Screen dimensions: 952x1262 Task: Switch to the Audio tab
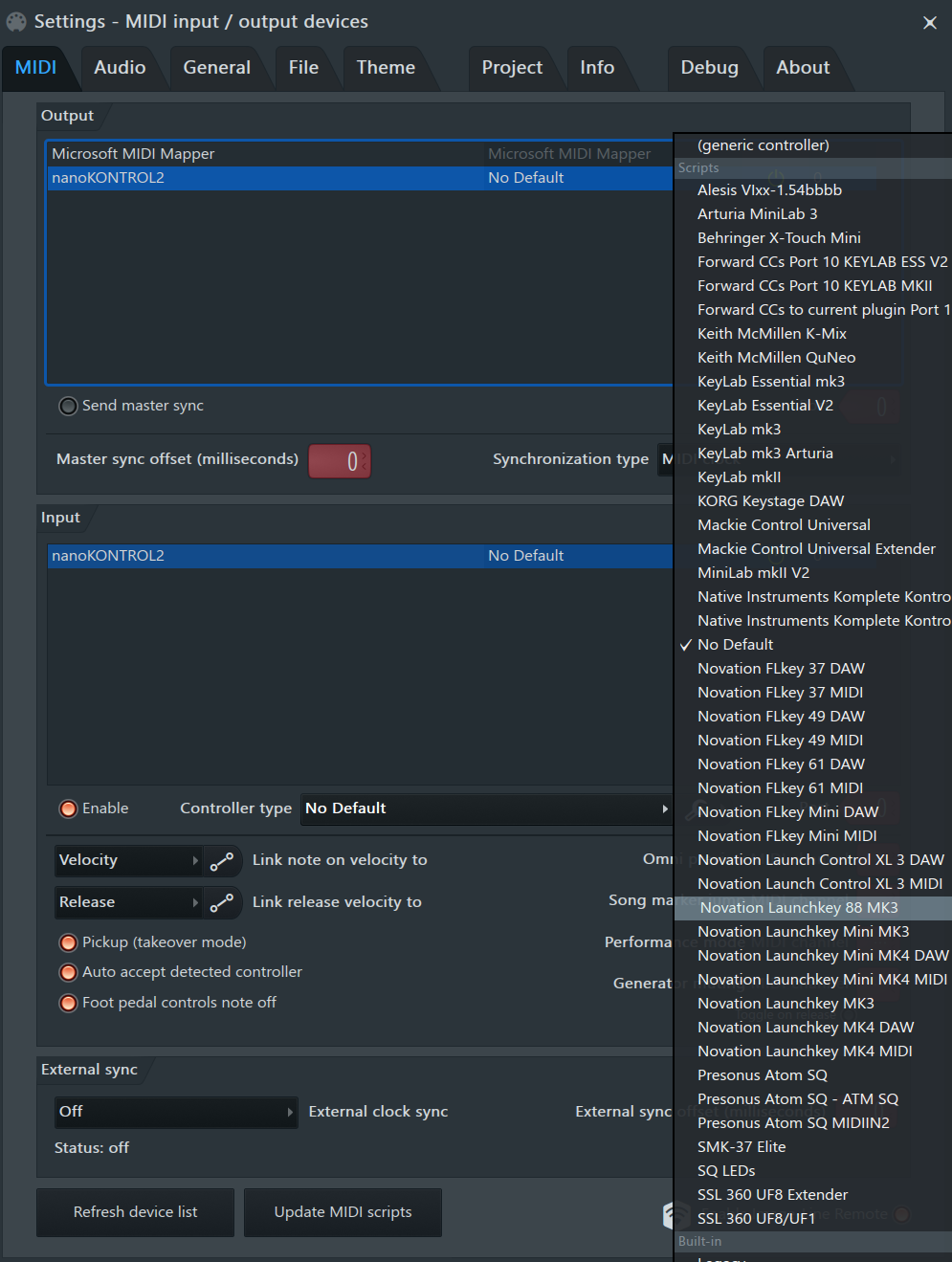pyautogui.click(x=120, y=68)
